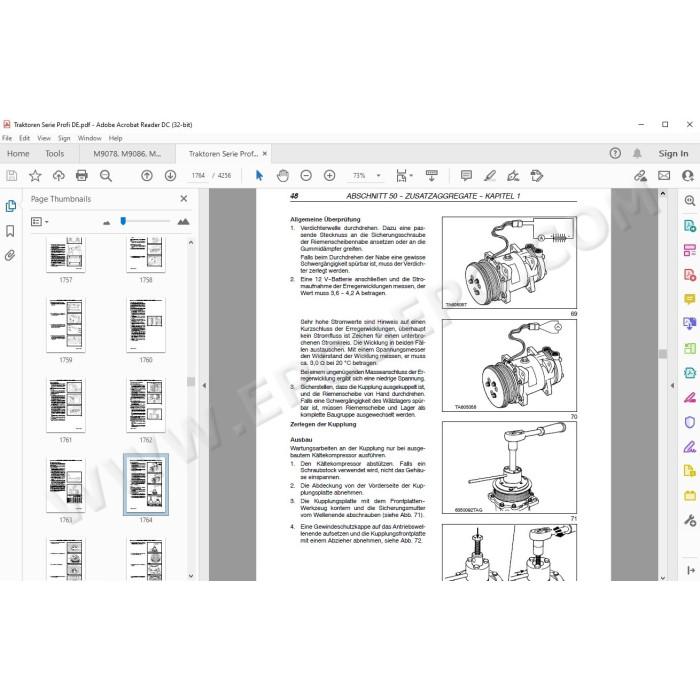Go to previous page arrow
Screen dimensions: 700x700
tap(147, 176)
